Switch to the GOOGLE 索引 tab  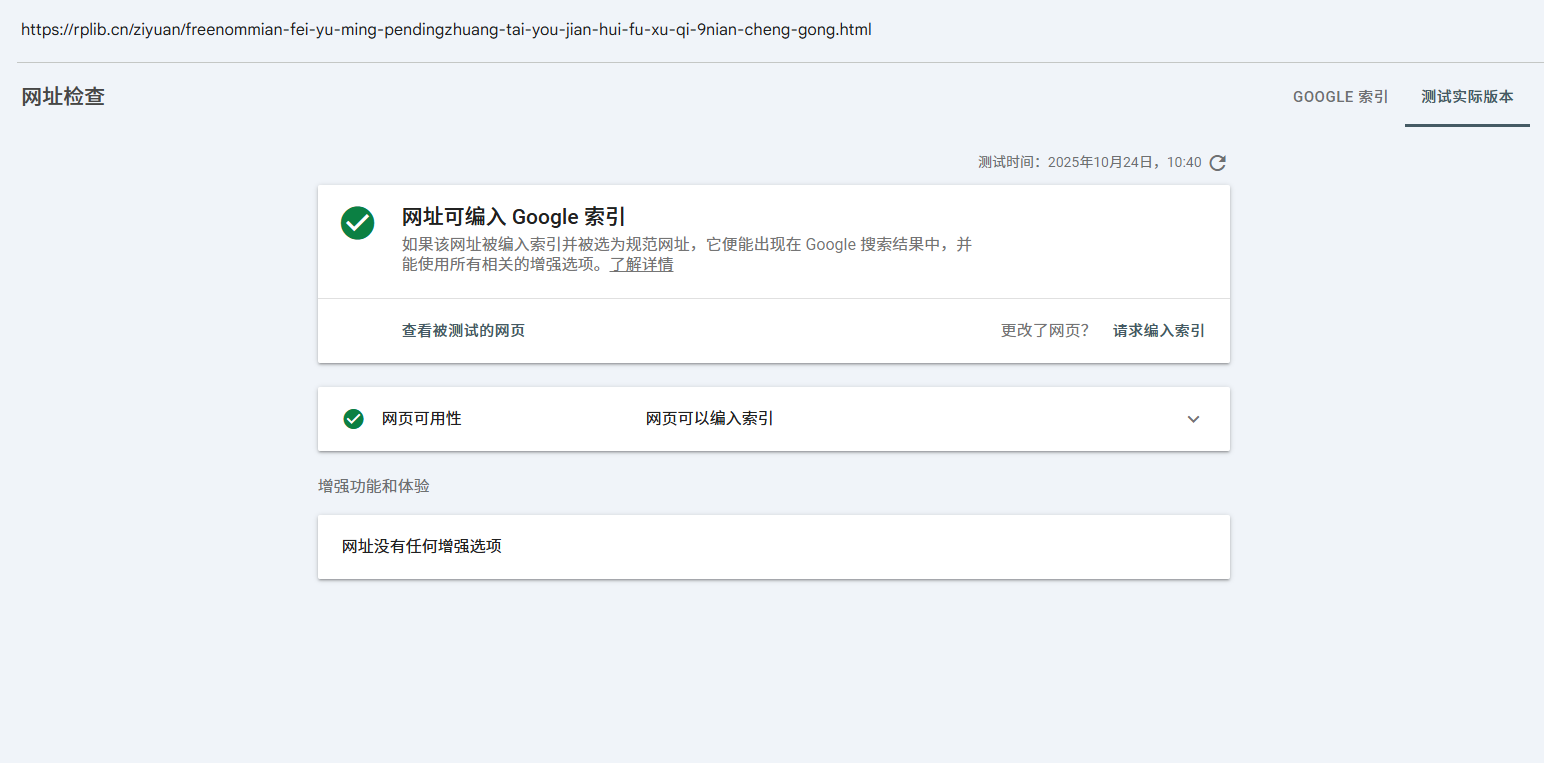coord(1340,97)
